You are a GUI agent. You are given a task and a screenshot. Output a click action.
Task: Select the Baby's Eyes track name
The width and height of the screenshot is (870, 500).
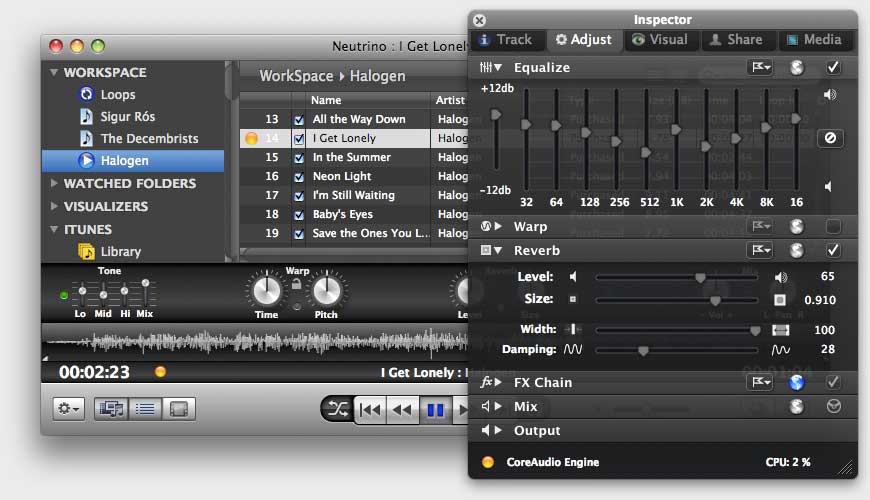point(342,214)
